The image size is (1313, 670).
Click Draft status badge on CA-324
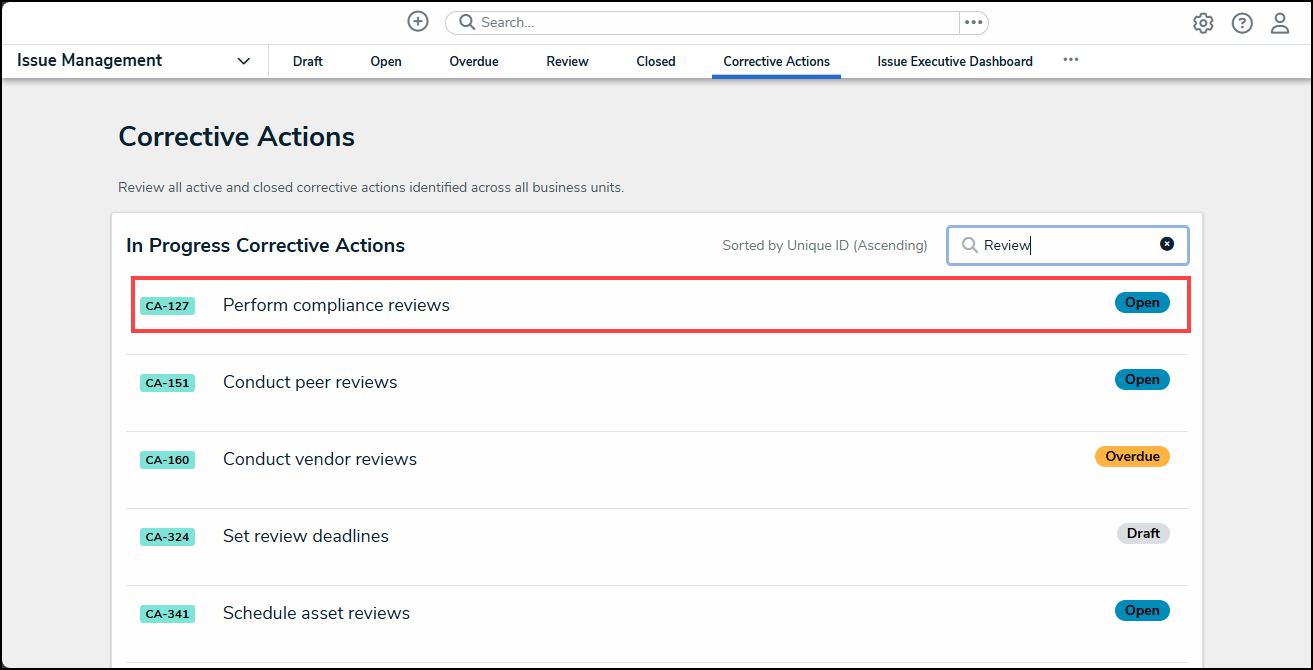[x=1143, y=533]
